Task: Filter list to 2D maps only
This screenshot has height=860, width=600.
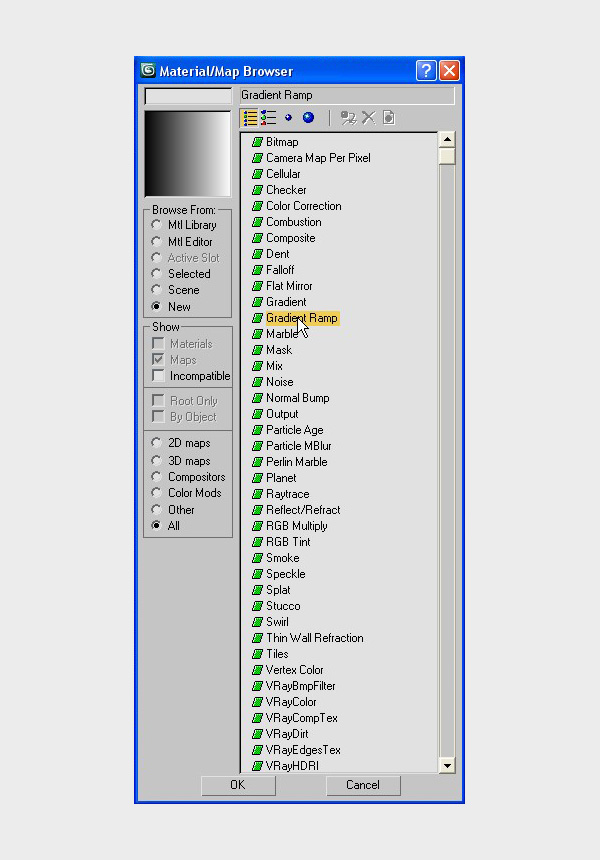Action: click(157, 443)
